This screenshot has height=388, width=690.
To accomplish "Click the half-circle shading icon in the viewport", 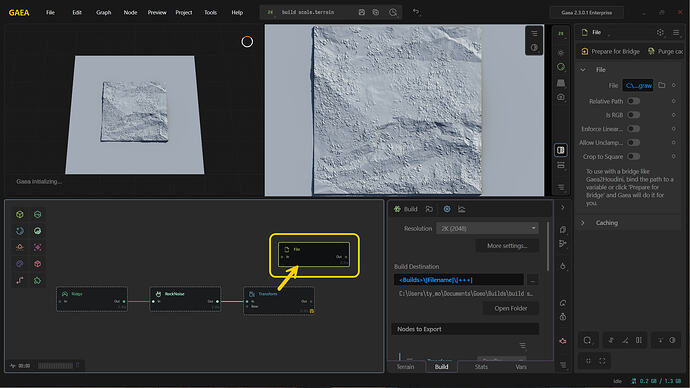I will [x=534, y=47].
